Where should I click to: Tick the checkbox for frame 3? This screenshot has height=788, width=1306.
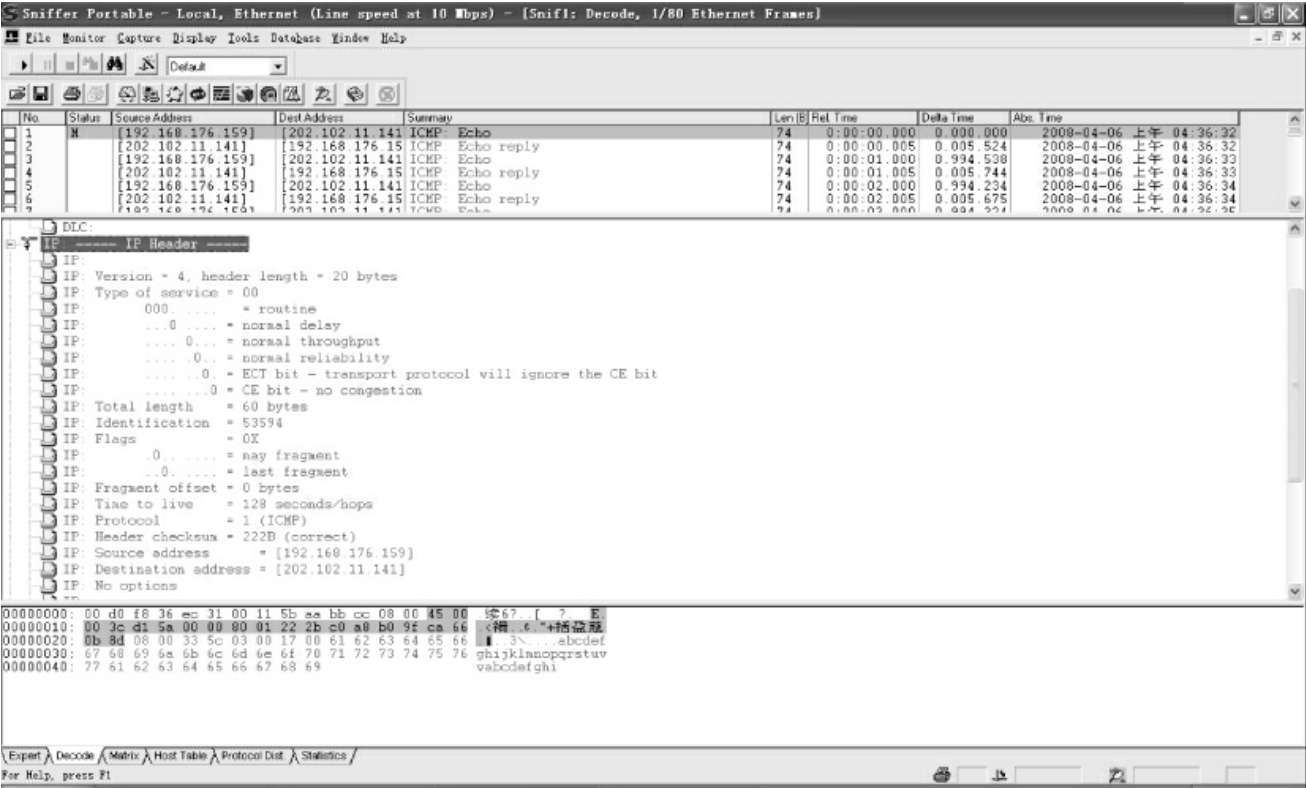tap(10, 158)
